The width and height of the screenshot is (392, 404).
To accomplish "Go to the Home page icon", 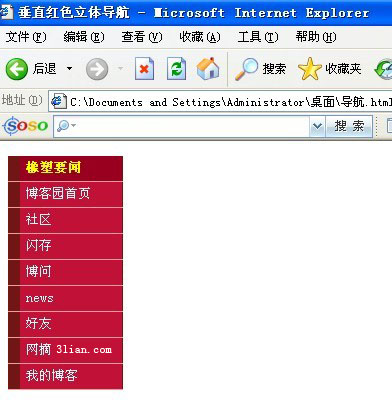I will pyautogui.click(x=208, y=69).
